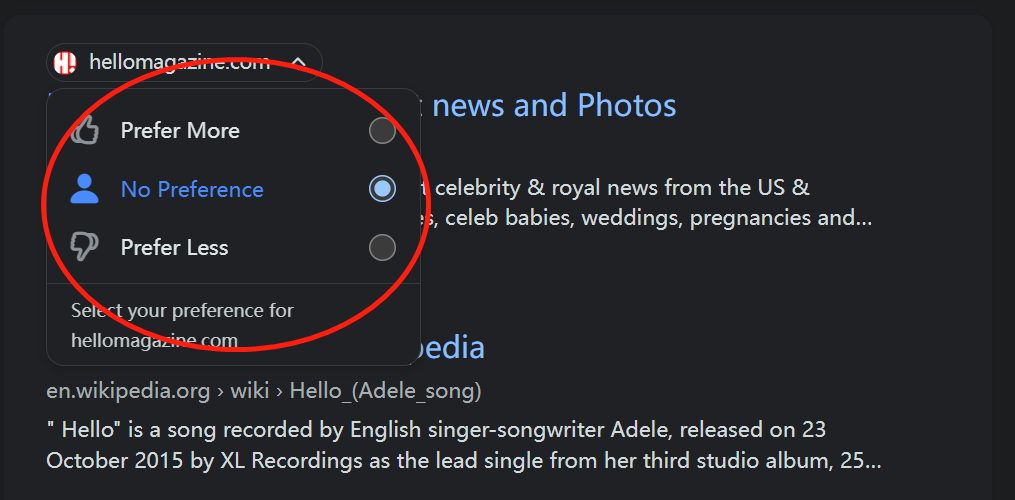
Task: Open the Wikipedia result title link
Action: (x=452, y=347)
